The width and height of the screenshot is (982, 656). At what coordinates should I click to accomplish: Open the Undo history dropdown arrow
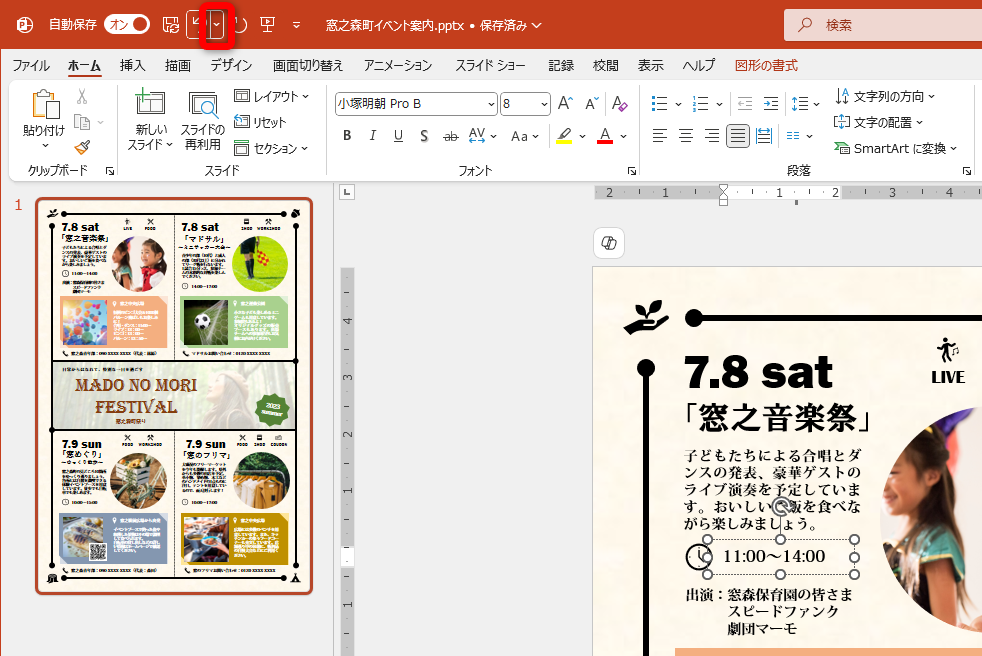(217, 25)
